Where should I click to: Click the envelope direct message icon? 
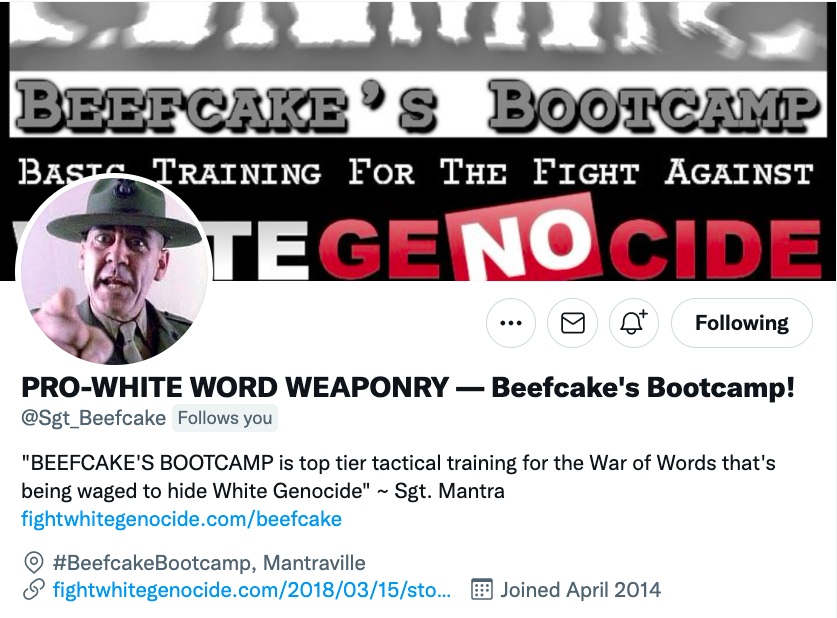[x=572, y=323]
